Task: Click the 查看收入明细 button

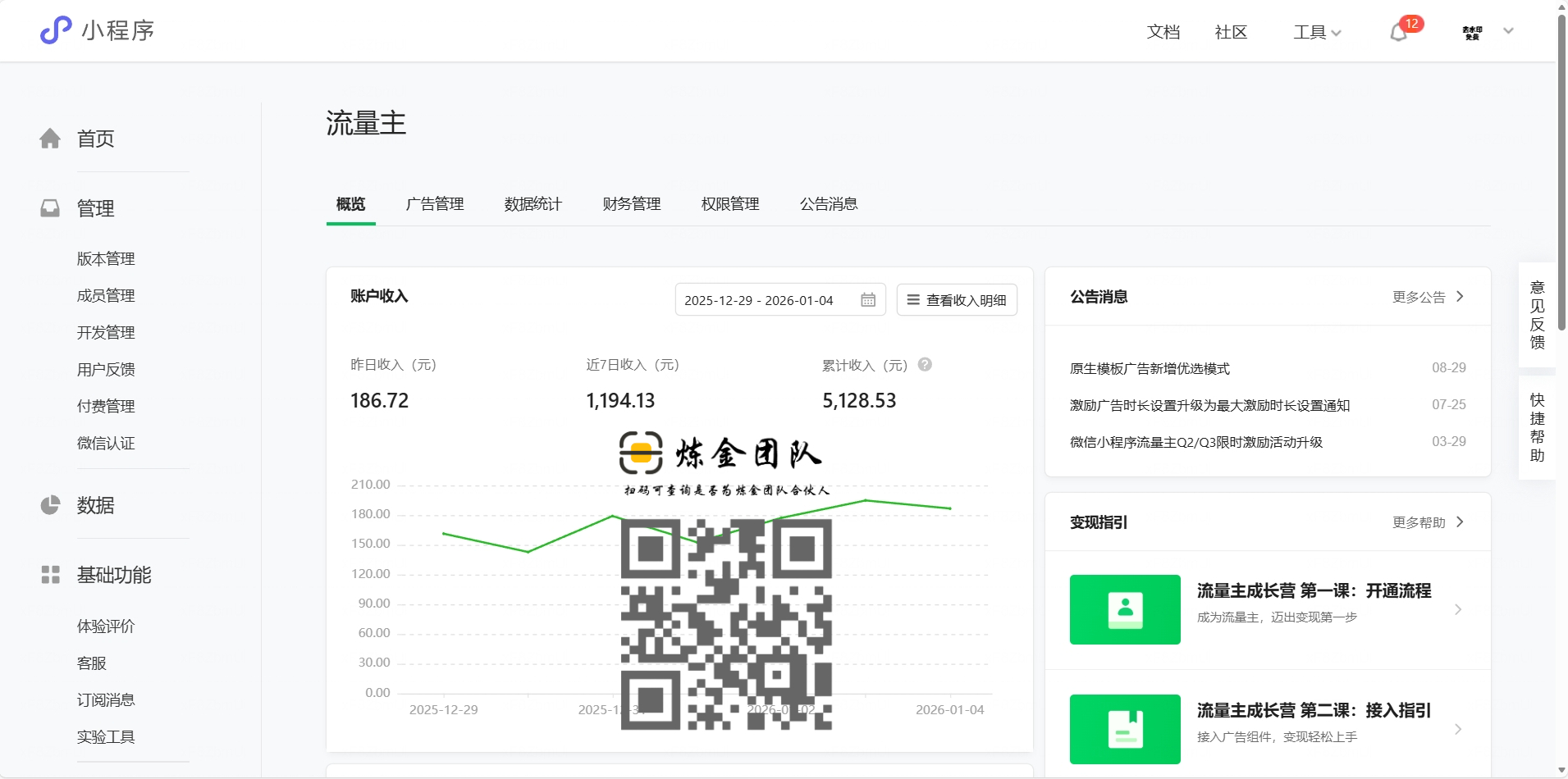Action: [x=957, y=300]
